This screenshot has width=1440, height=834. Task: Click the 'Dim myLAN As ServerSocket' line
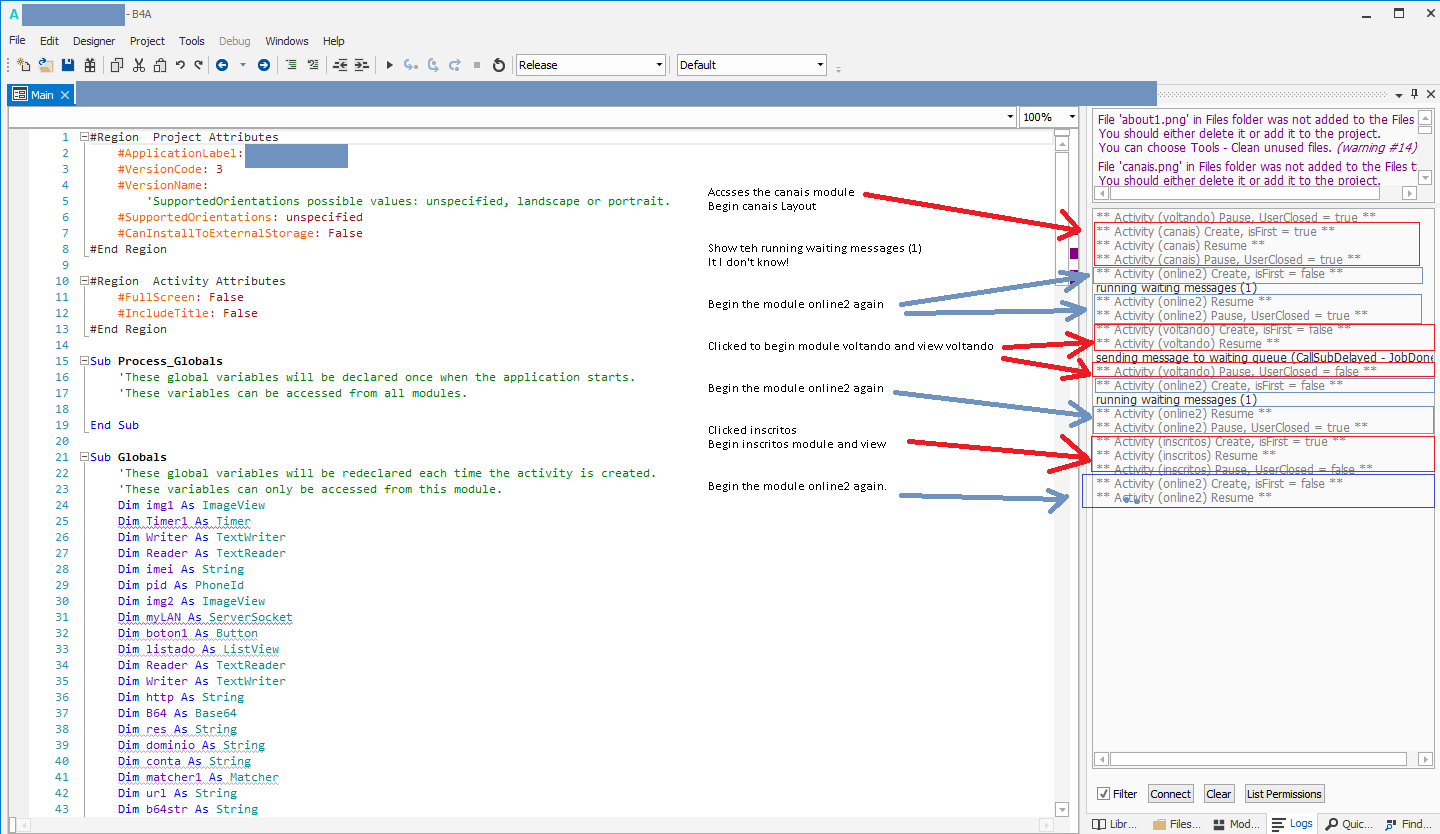point(205,617)
